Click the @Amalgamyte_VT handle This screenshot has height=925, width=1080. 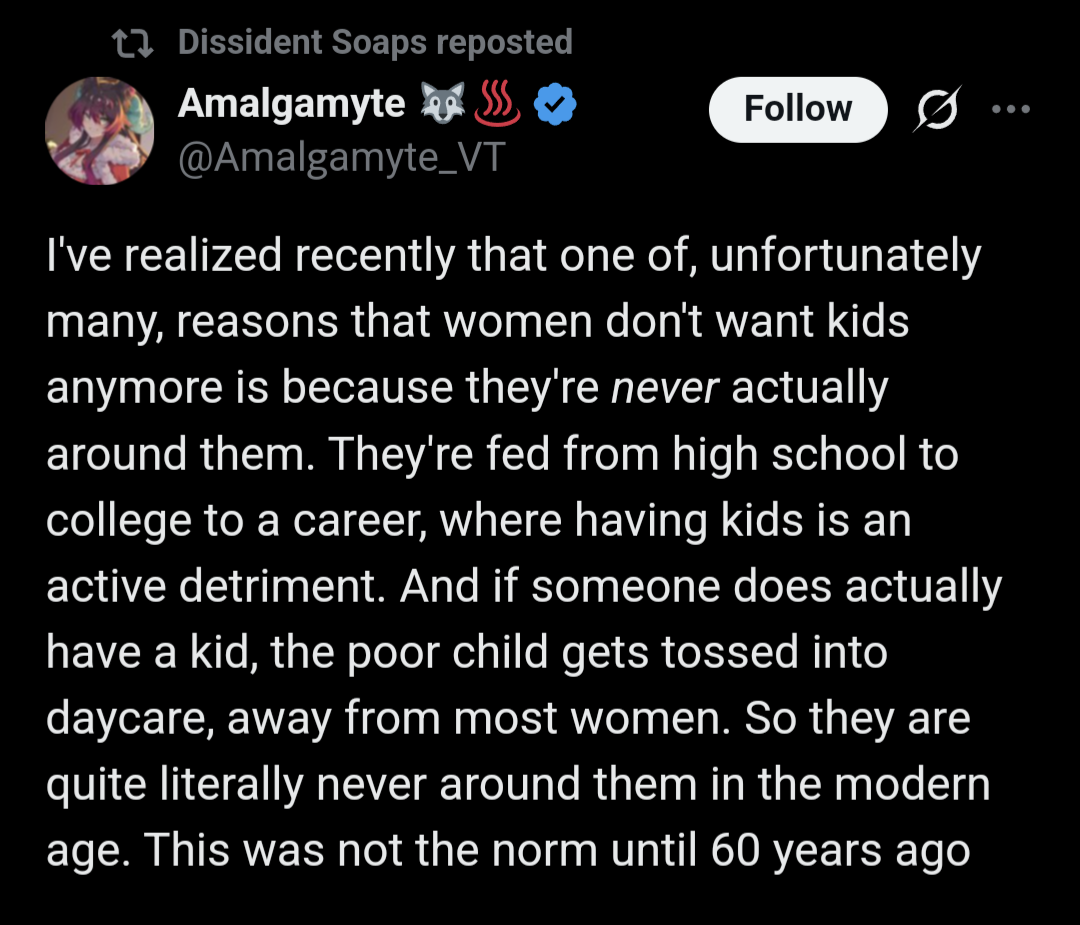click(x=341, y=158)
